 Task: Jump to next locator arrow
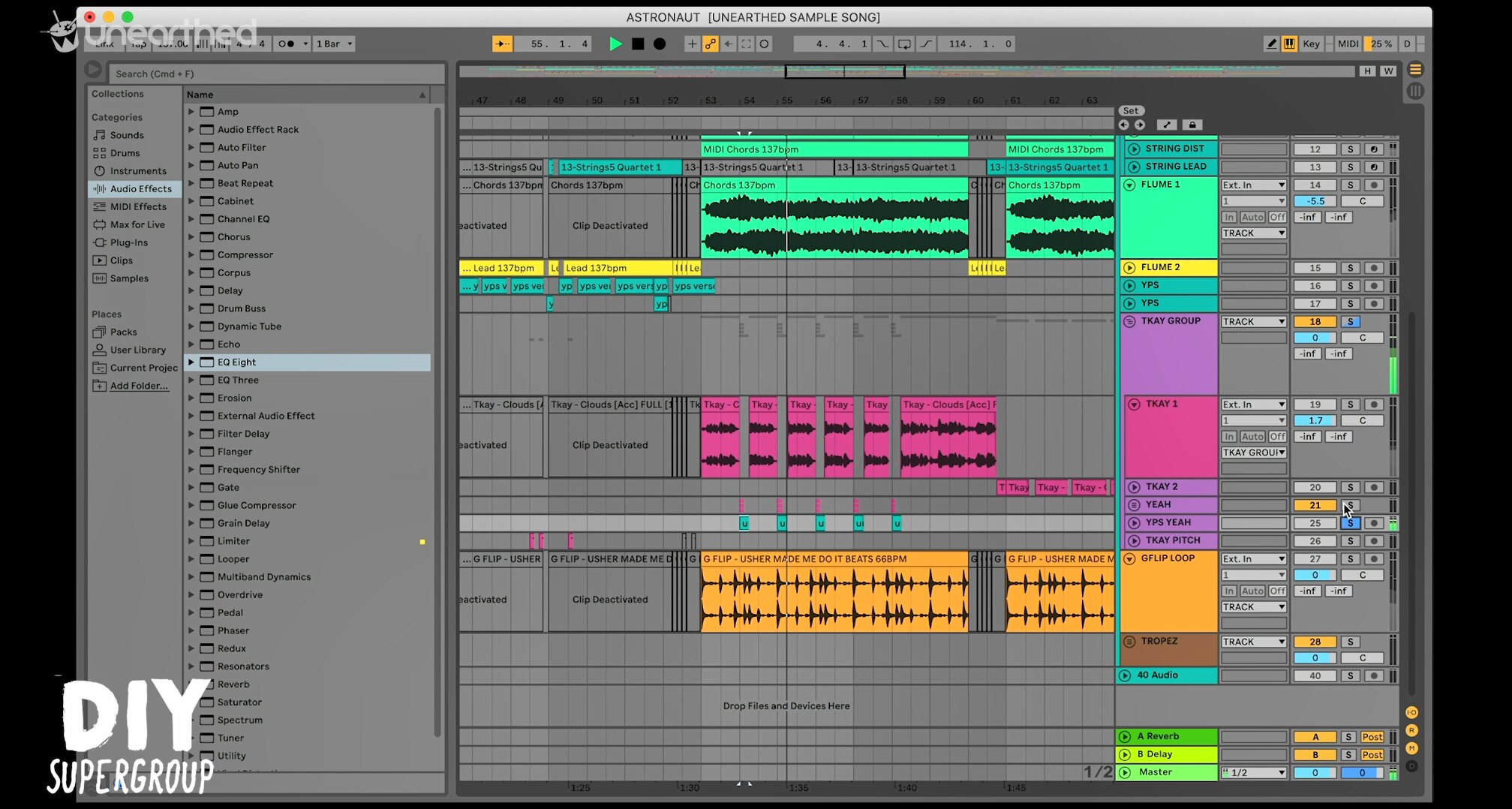1140,125
